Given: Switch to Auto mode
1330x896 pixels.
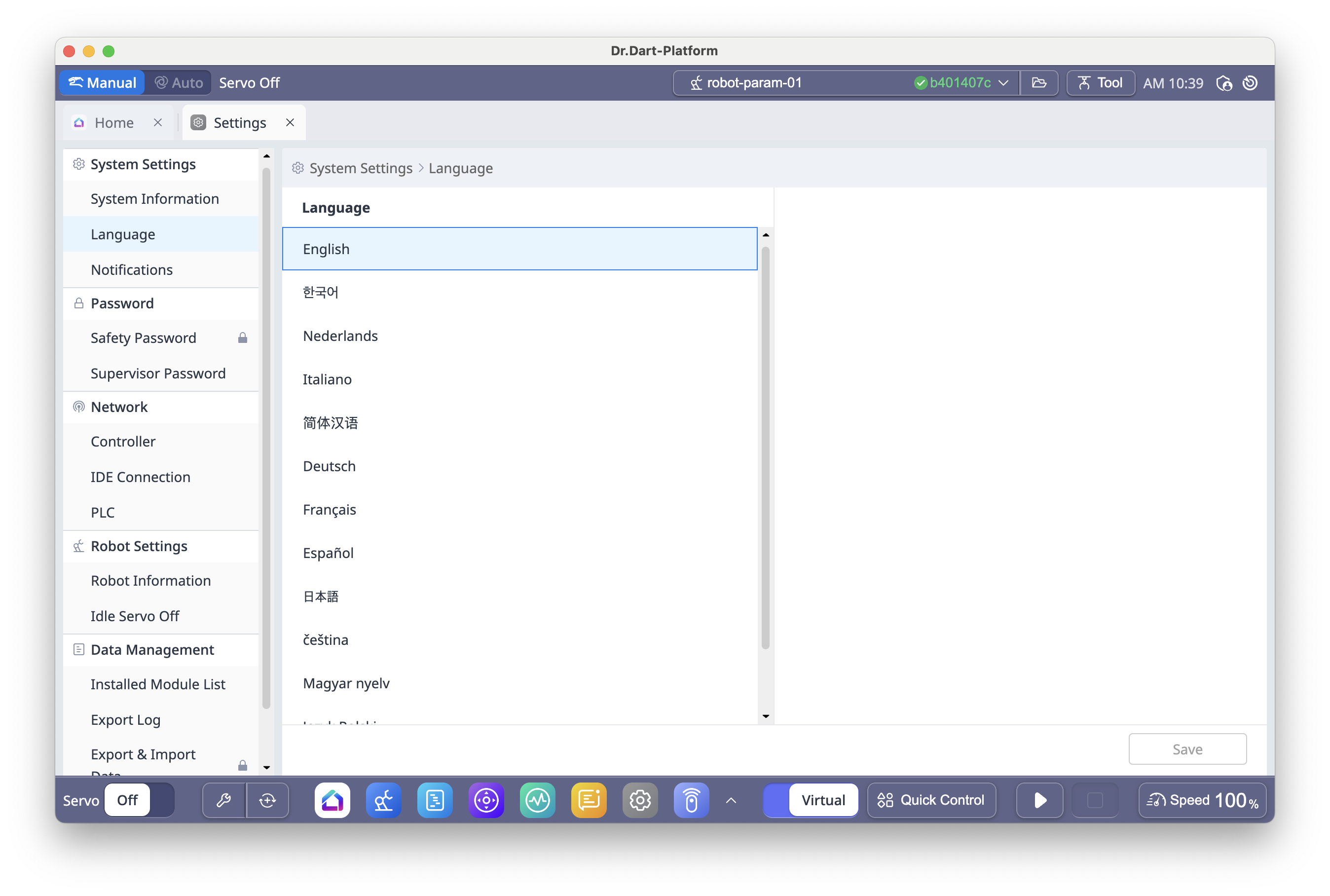Looking at the screenshot, I should (x=179, y=83).
